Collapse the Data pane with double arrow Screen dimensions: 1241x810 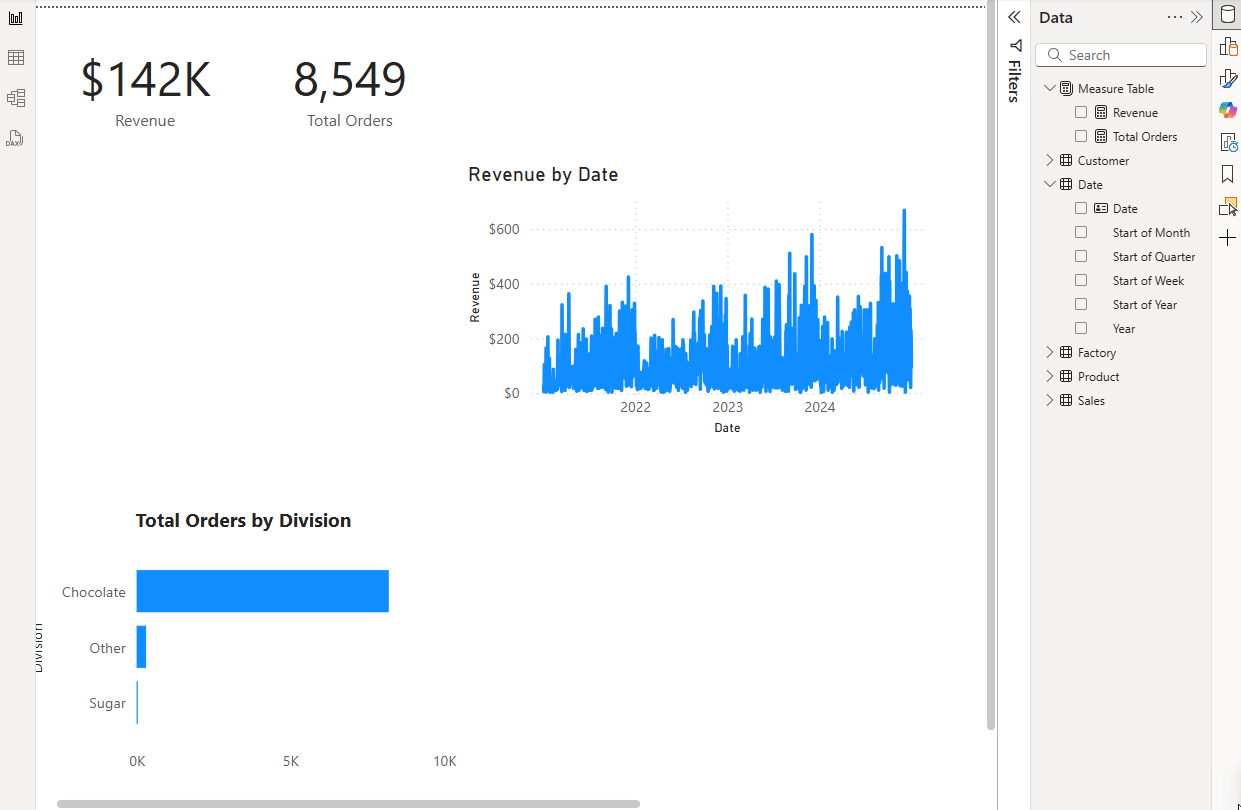(x=1196, y=17)
